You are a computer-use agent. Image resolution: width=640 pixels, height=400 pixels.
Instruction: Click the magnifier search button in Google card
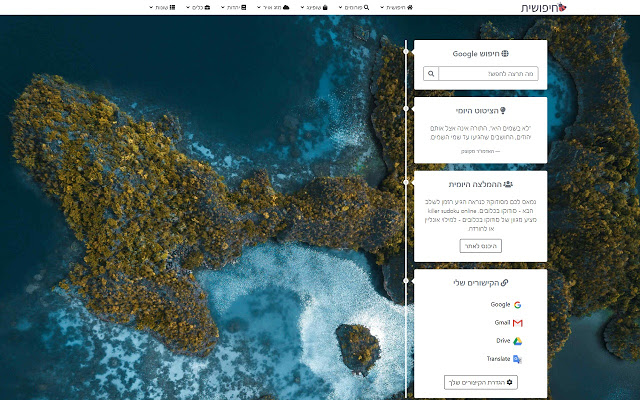(x=431, y=74)
